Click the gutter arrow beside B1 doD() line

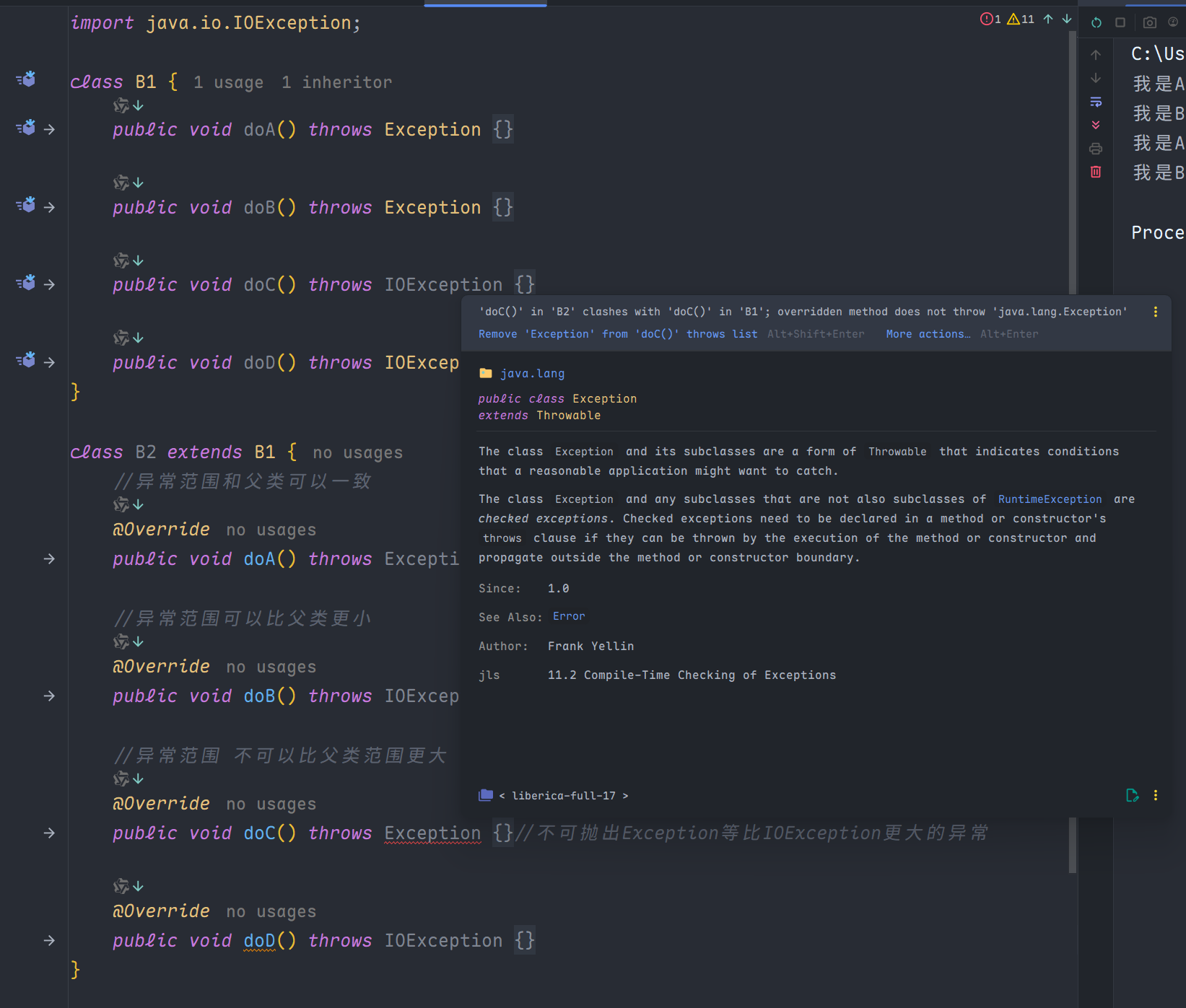coord(49,361)
